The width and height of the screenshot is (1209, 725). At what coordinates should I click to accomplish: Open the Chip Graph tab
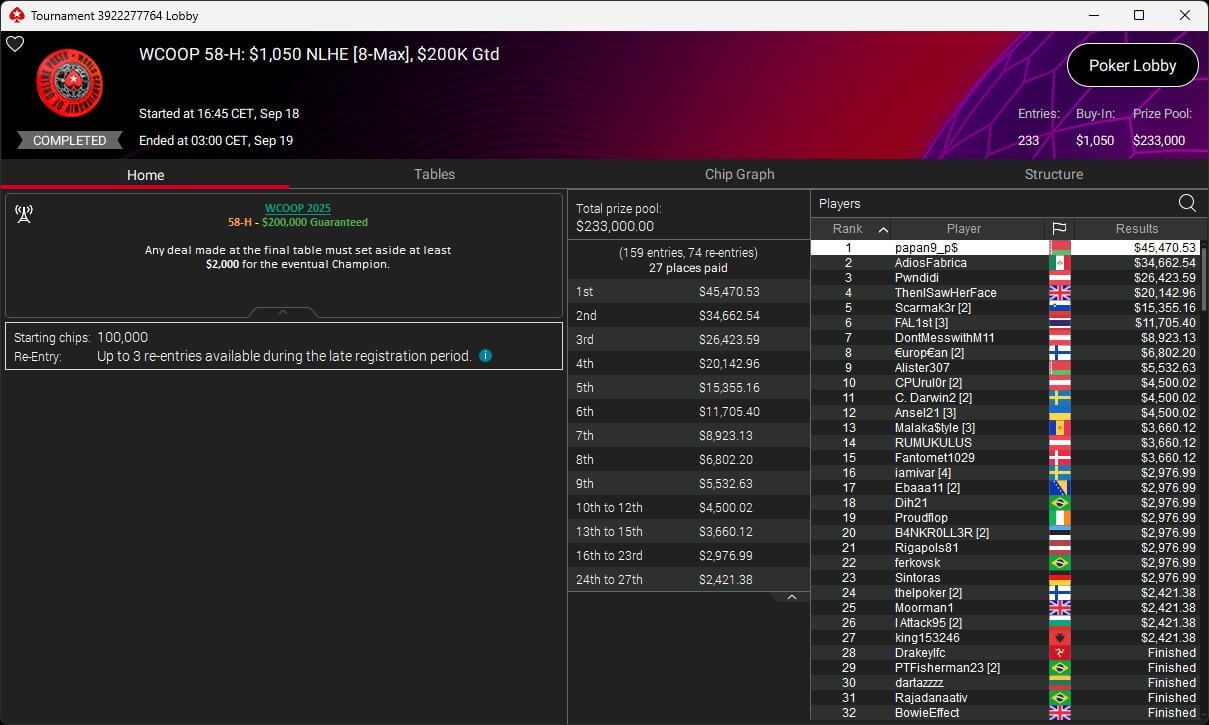[x=739, y=174]
